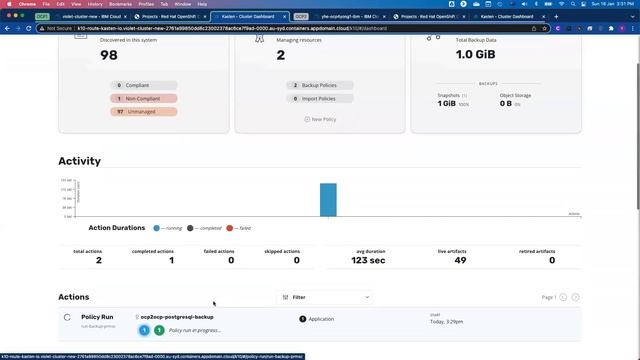640x360 pixels.
Task: Click the total actions count
Action: tap(99, 260)
